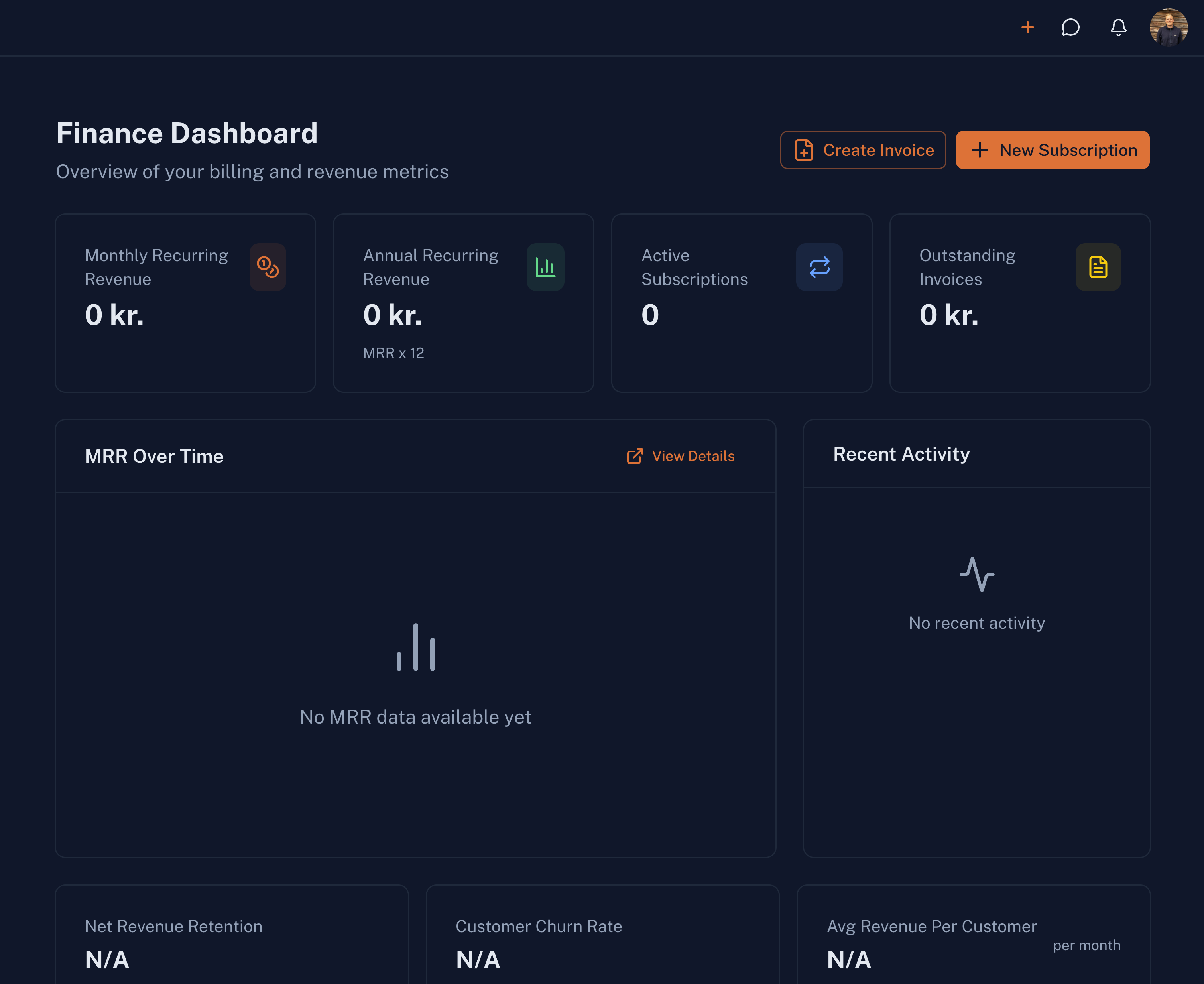Viewport: 1204px width, 984px height.
Task: Open the user profile avatar
Action: (x=1168, y=27)
